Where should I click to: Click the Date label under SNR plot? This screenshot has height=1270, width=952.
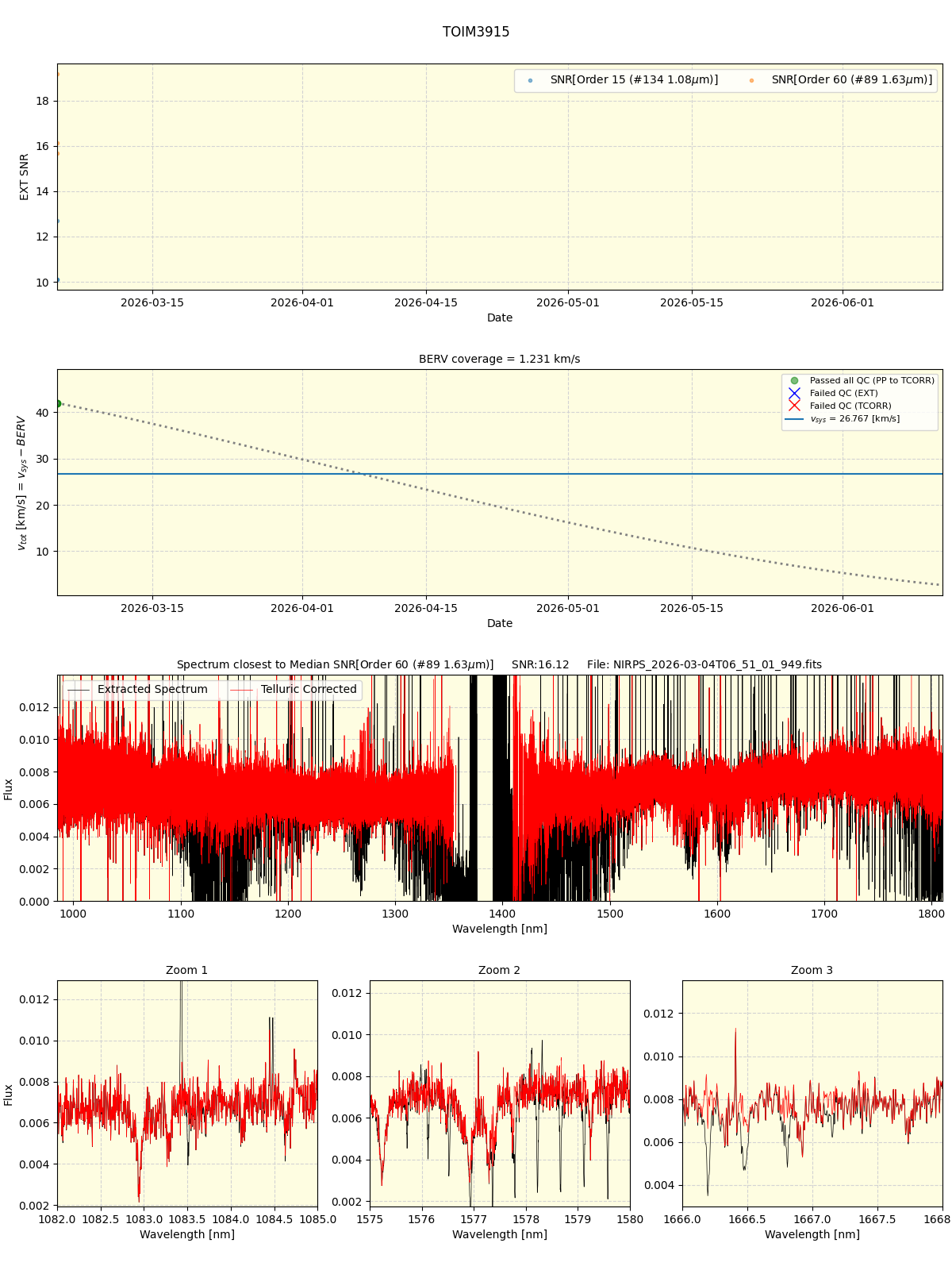[x=500, y=317]
